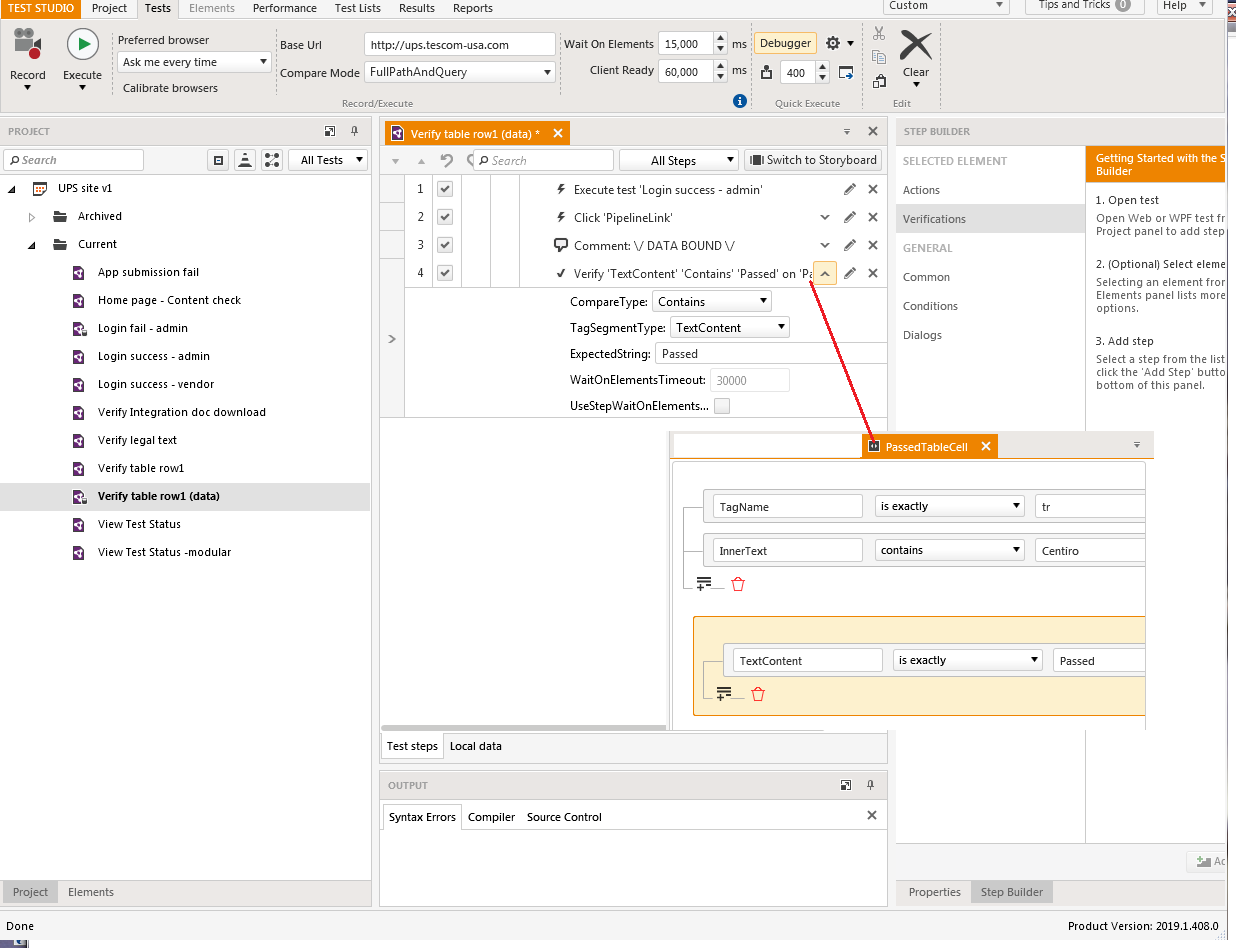Uncheck the step 1 enabled checkbox

pos(445,189)
